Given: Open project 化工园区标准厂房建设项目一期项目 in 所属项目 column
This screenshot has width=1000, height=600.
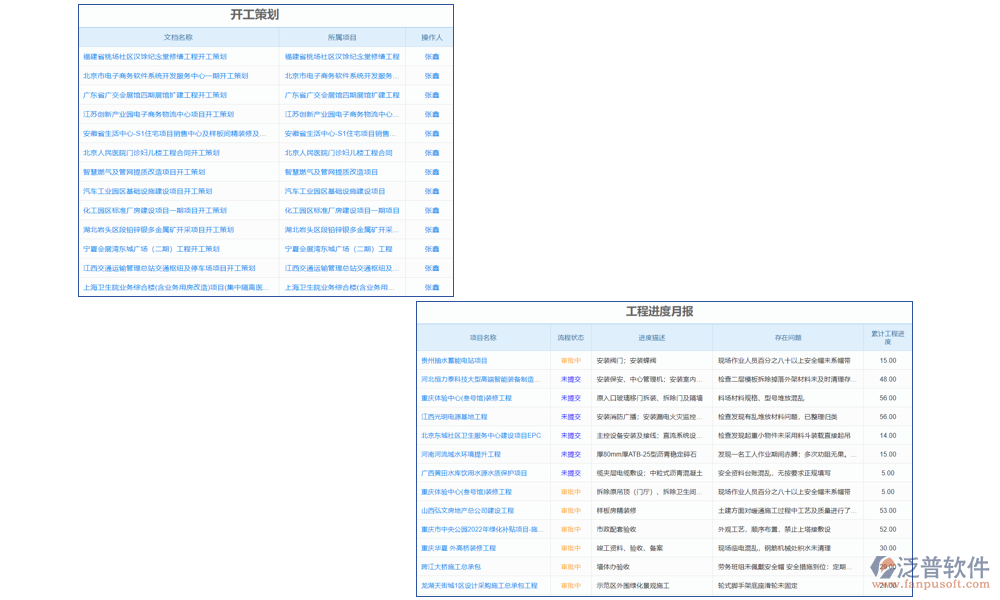Looking at the screenshot, I should [342, 210].
